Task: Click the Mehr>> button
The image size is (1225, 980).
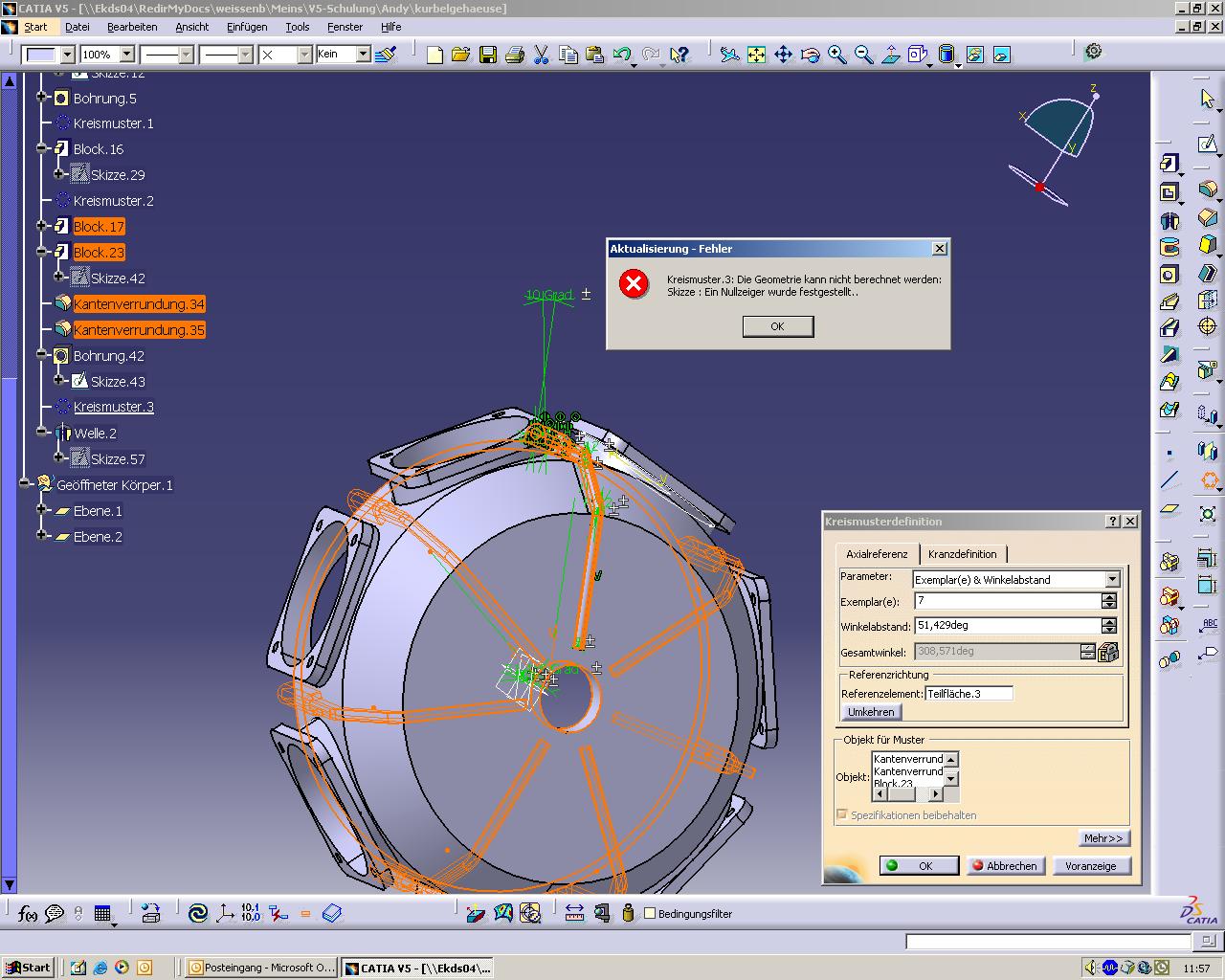Action: tap(1103, 838)
